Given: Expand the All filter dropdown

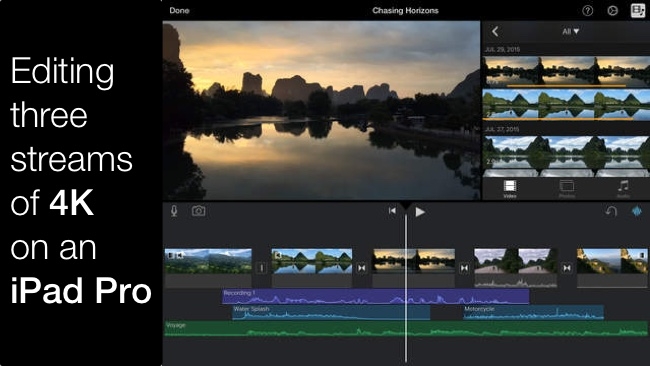Looking at the screenshot, I should point(570,32).
